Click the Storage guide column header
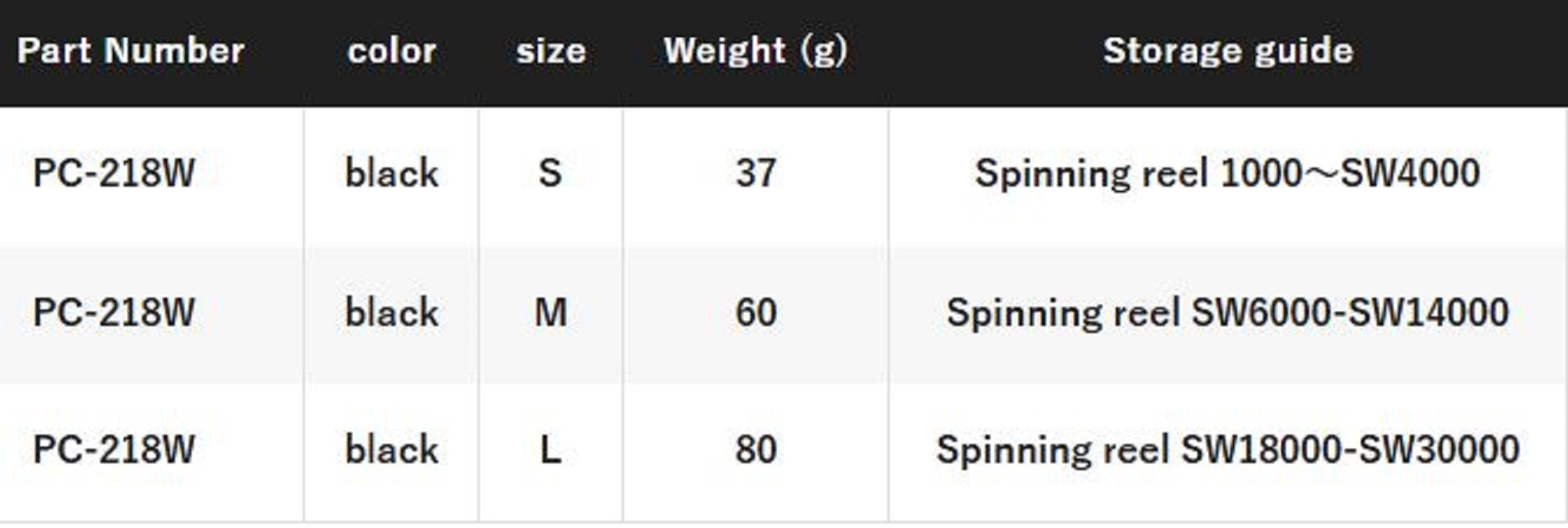The height and width of the screenshot is (528, 1568). point(1228,51)
